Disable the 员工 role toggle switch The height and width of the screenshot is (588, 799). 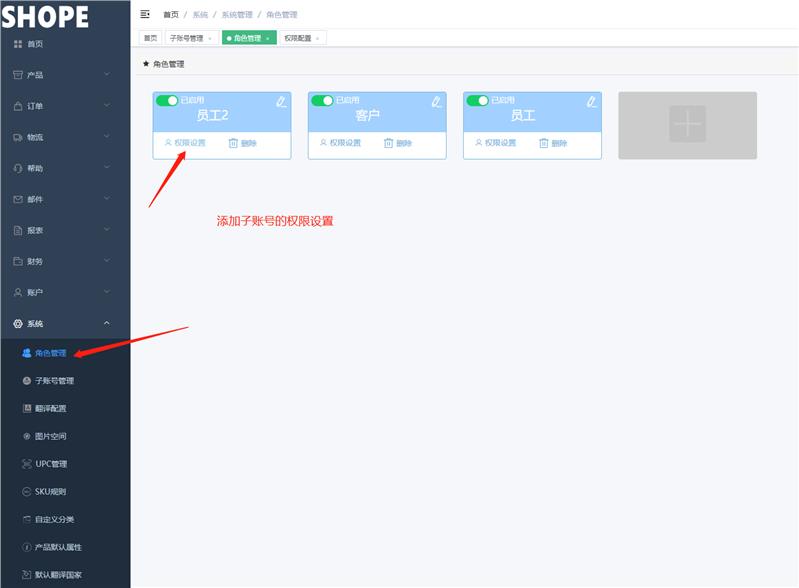tap(477, 100)
